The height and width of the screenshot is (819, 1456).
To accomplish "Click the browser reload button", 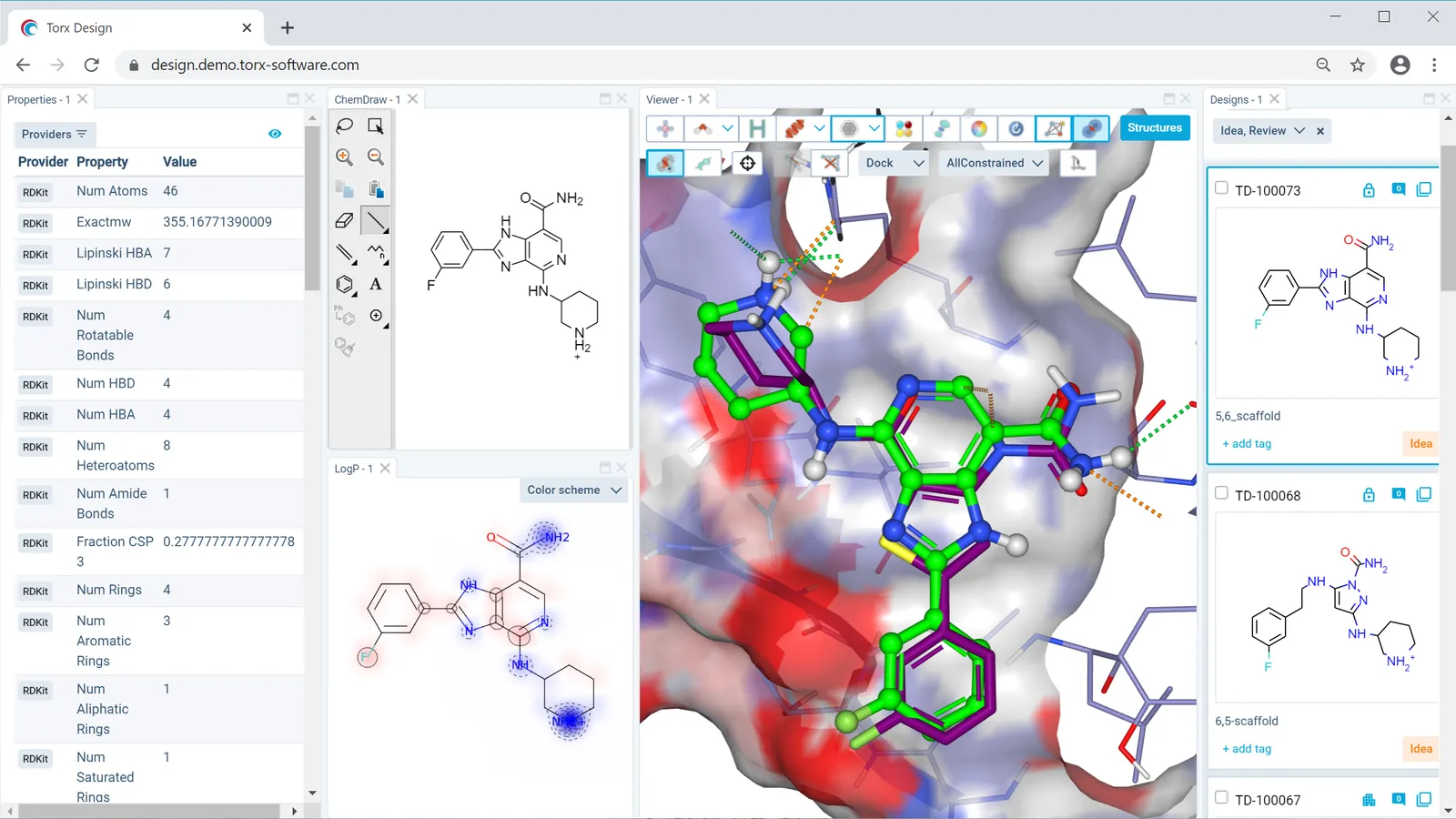I will [92, 66].
